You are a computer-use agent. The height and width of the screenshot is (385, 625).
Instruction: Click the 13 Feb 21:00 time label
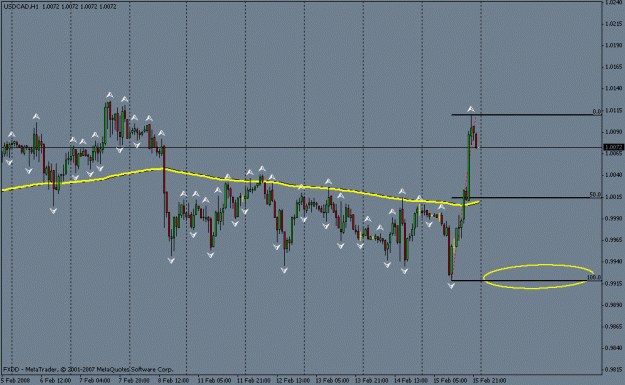[x=371, y=380]
